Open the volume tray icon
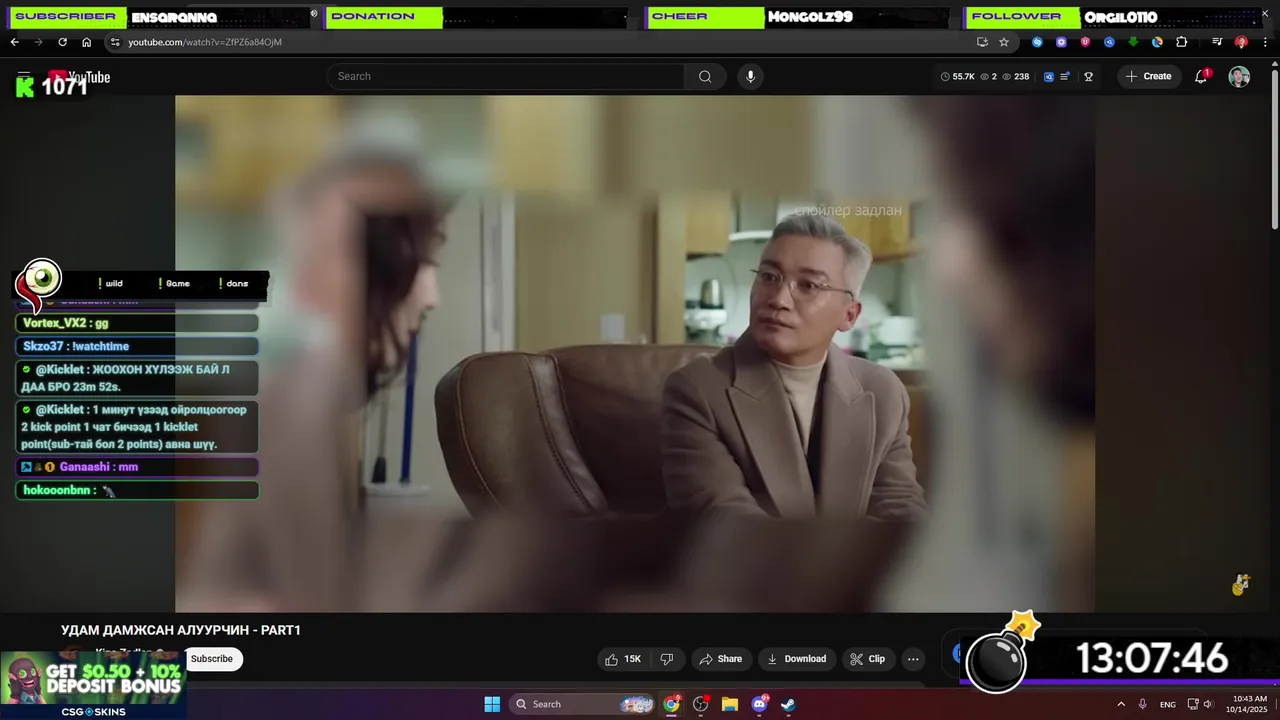Image resolution: width=1280 pixels, height=720 pixels. [x=1207, y=704]
